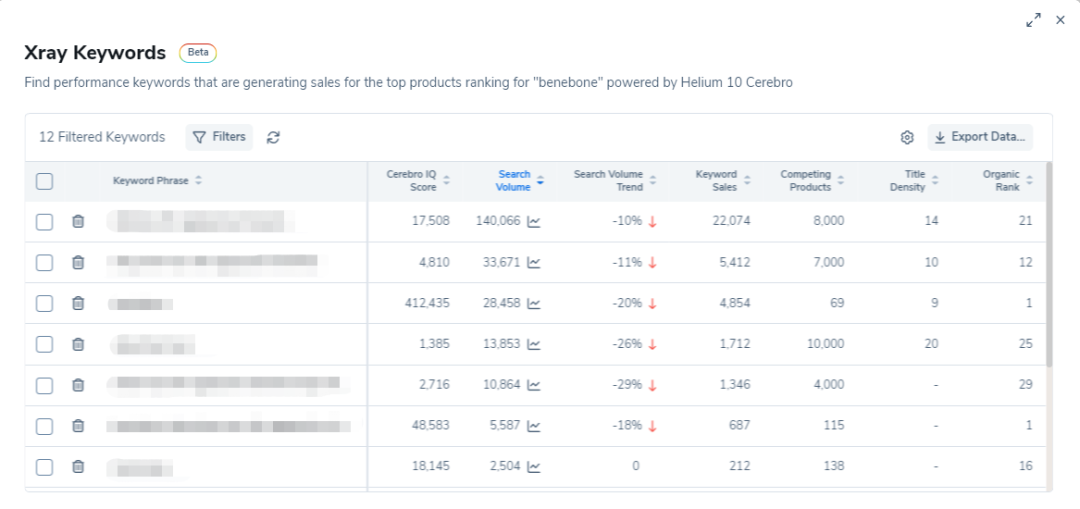Click the Export Data button
Viewport: 1080px width, 509px height.
pyautogui.click(x=980, y=138)
